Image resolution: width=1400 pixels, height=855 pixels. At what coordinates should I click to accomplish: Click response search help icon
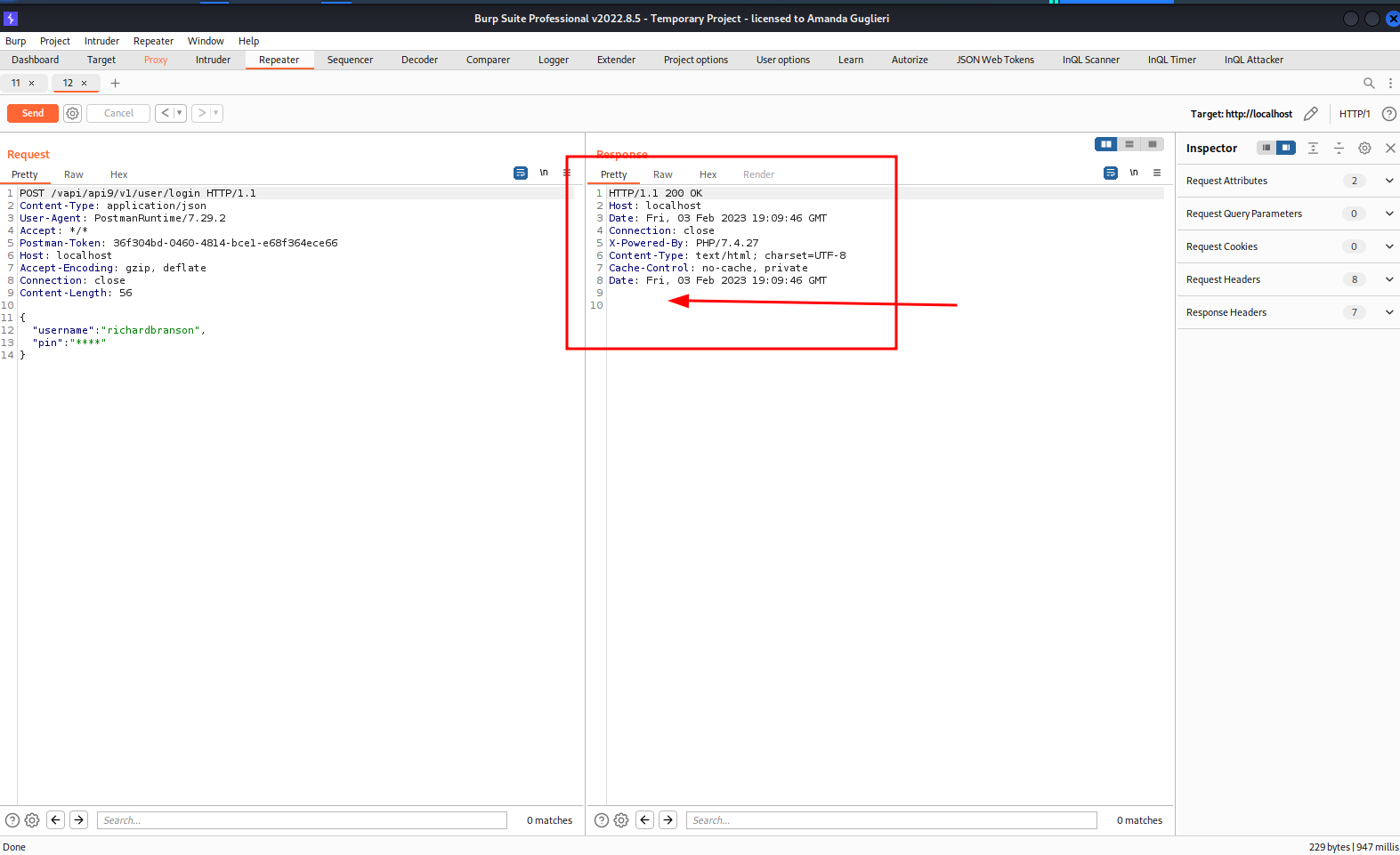coord(602,820)
